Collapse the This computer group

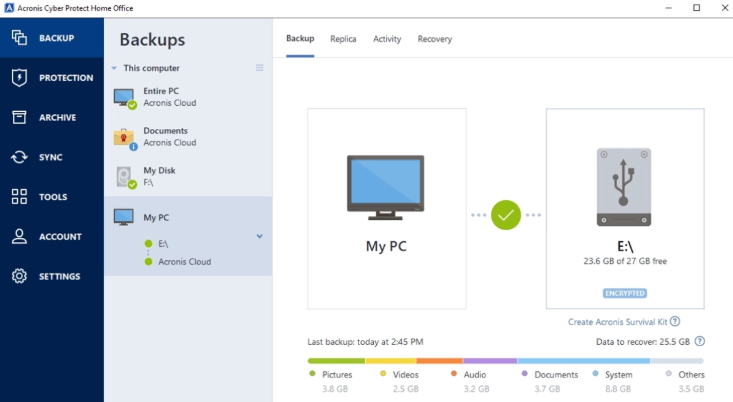pyautogui.click(x=114, y=68)
